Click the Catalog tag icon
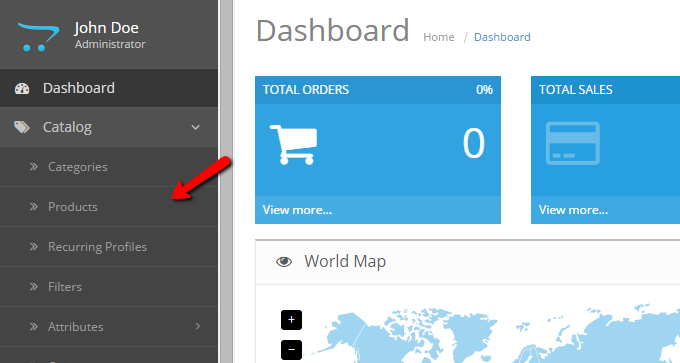Viewport: 680px width, 363px height. 22,127
